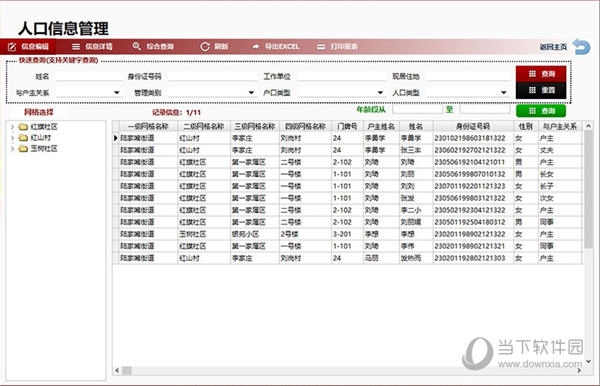
Task: Click the 刷新 refresh toolbar item
Action: tap(214, 47)
